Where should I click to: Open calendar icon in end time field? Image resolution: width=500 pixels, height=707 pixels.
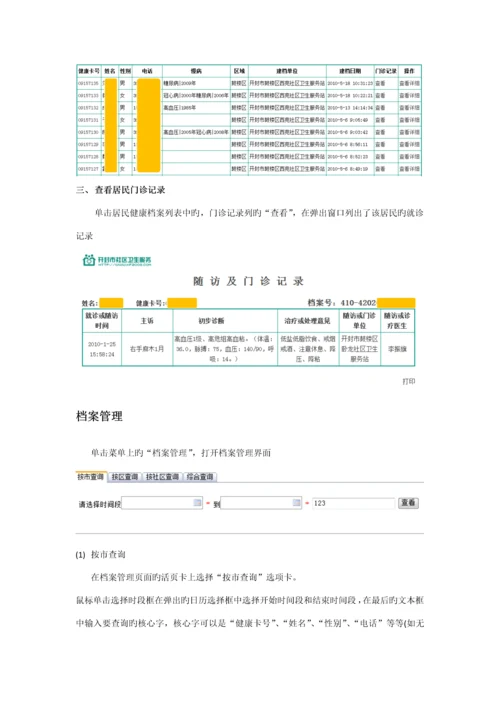click(297, 502)
